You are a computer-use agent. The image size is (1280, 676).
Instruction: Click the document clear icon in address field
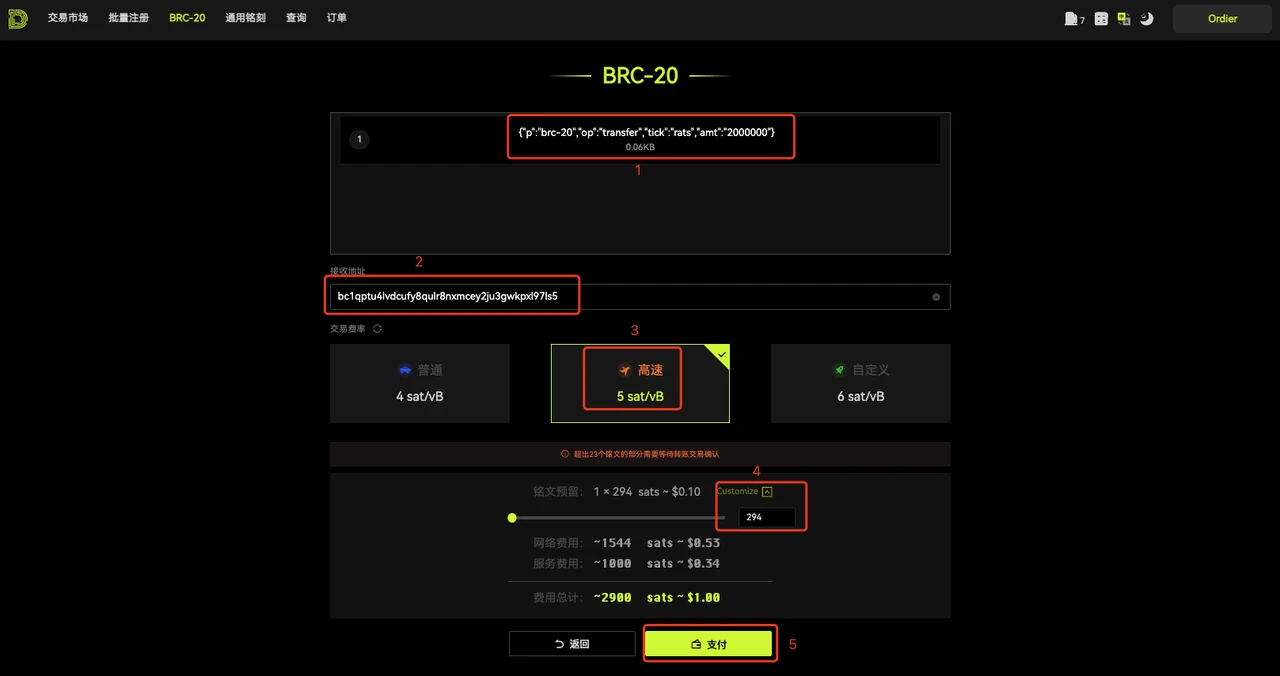936,296
